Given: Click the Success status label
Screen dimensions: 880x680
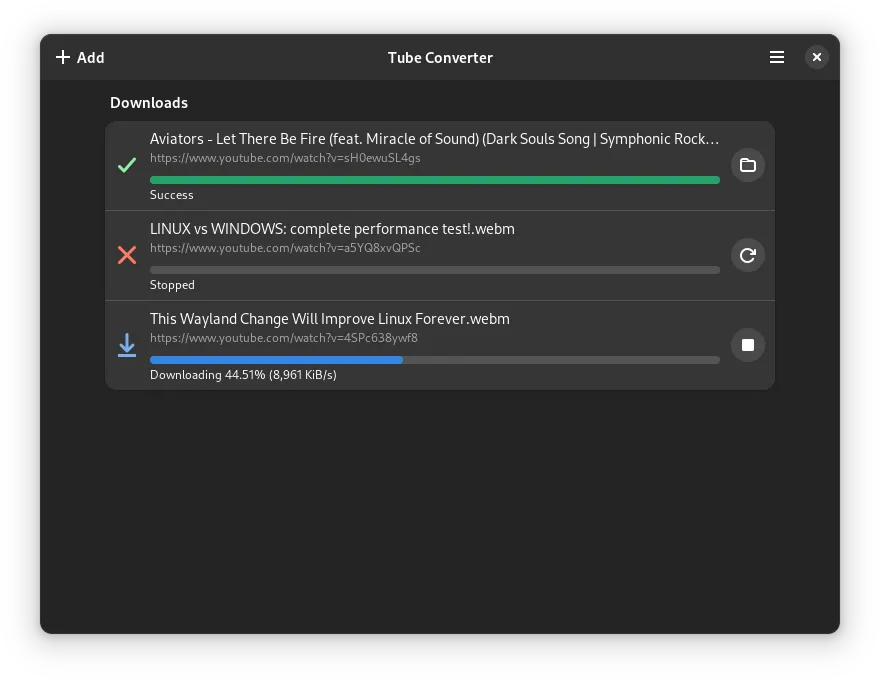Looking at the screenshot, I should pos(172,195).
